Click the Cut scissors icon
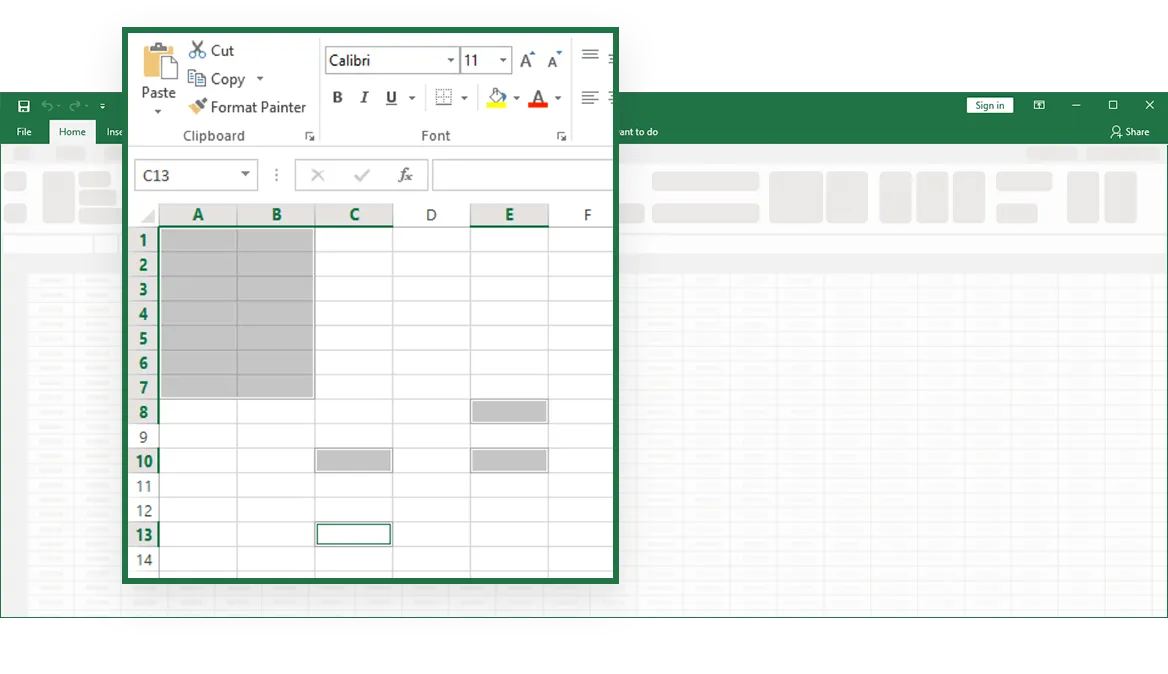Viewport: 1168px width, 674px height. pos(198,50)
